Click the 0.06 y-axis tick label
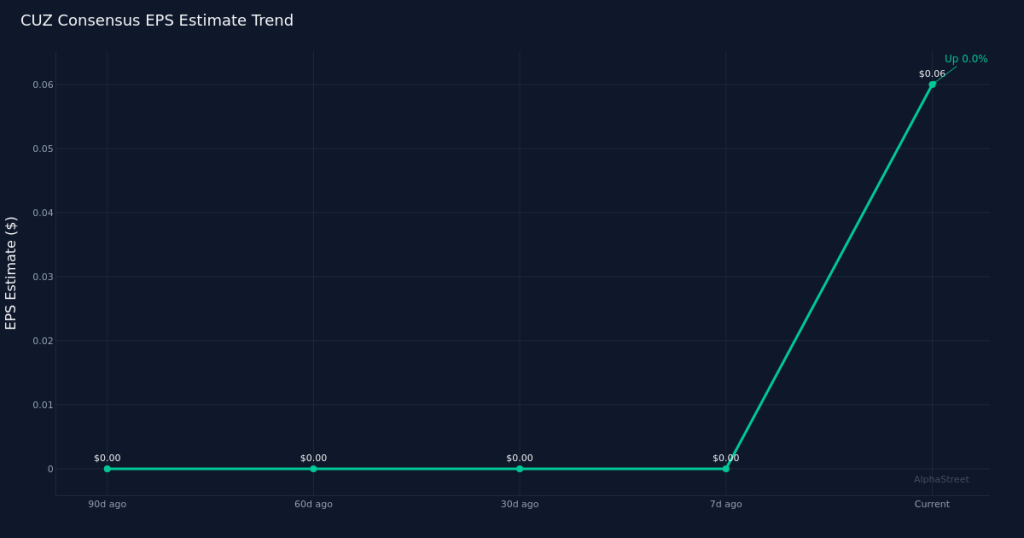Screen dimensions: 1024x538 coord(41,85)
